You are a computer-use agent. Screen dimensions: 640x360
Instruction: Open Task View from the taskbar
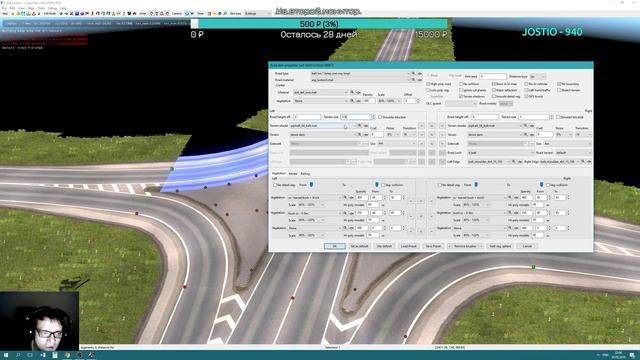[30, 355]
